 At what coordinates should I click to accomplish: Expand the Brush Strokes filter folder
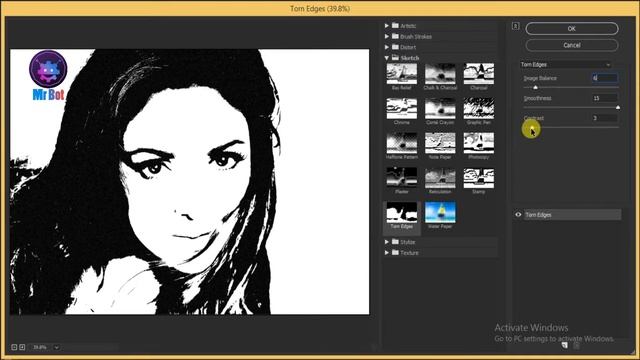[x=387, y=36]
